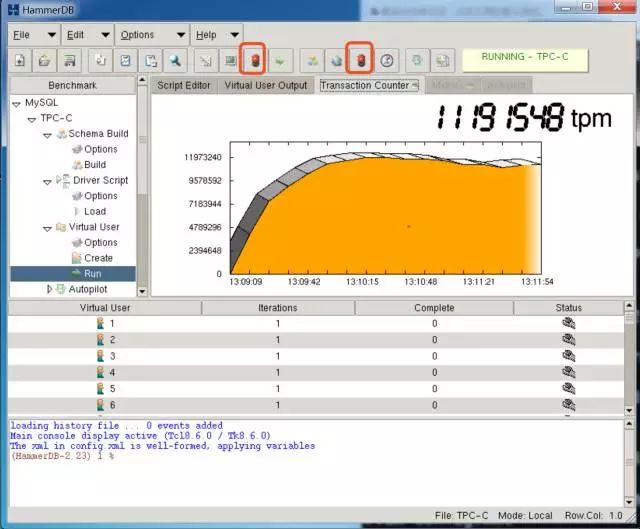Collapse the MySQL tree node
Viewport: 640px width, 529px height.
click(16, 104)
